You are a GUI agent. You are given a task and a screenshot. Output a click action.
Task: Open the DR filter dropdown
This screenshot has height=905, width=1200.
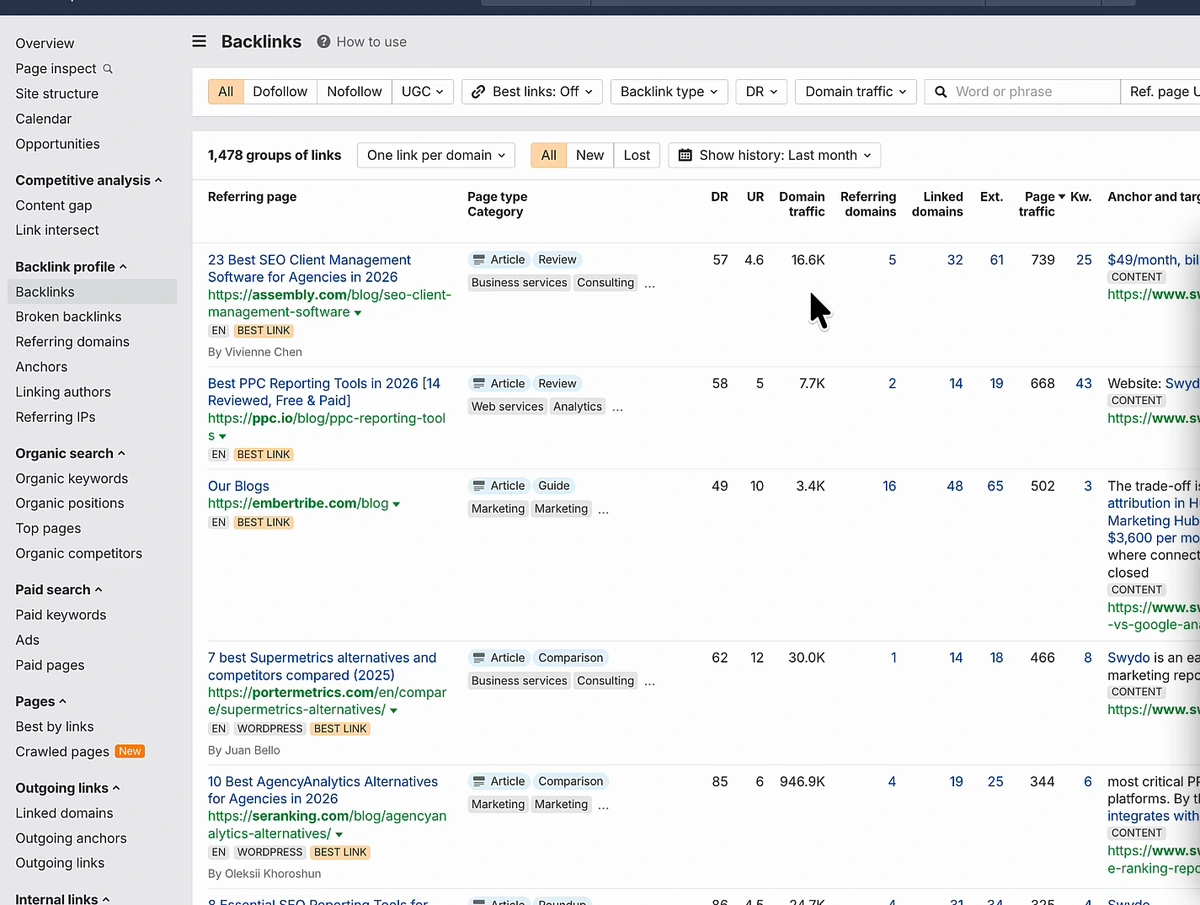762,91
